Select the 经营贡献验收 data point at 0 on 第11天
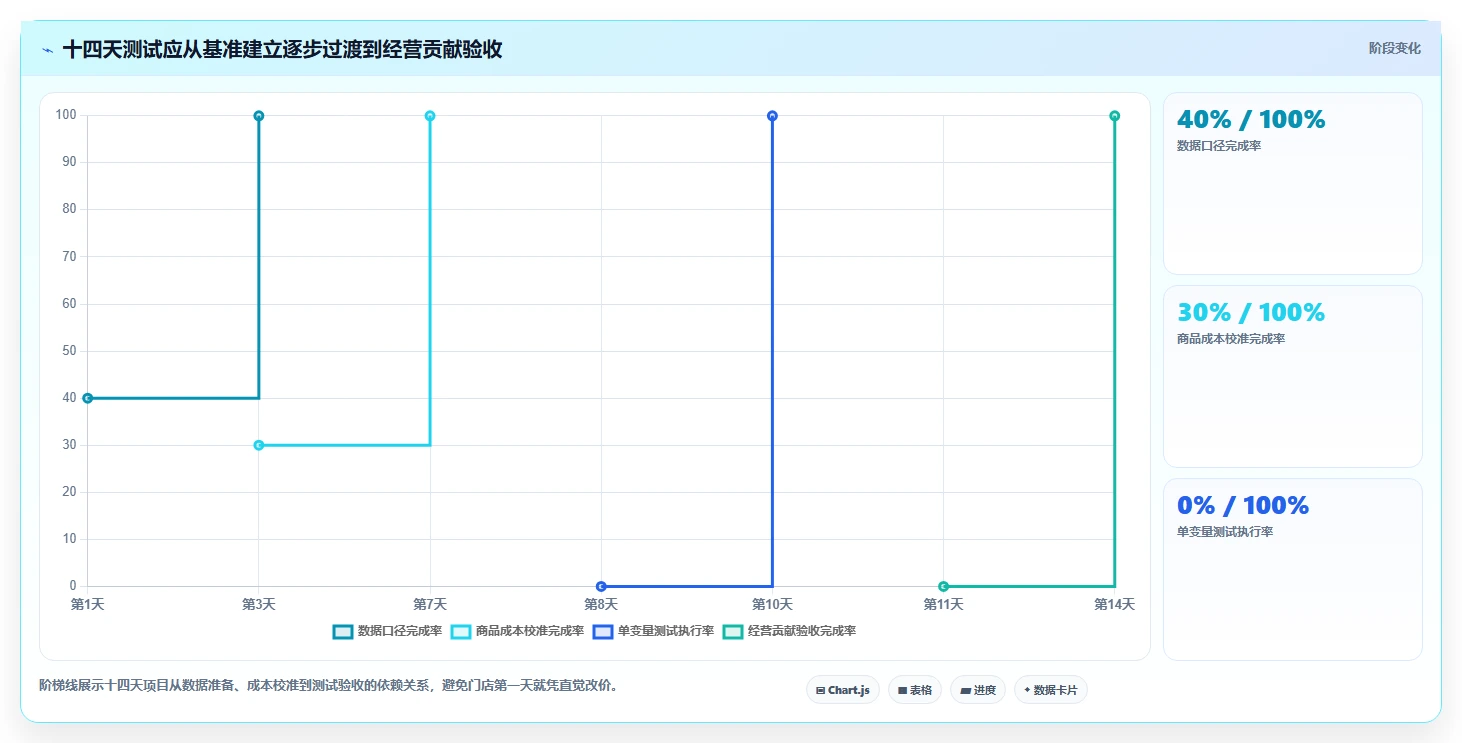Viewport: 1462px width, 743px height. 943,586
